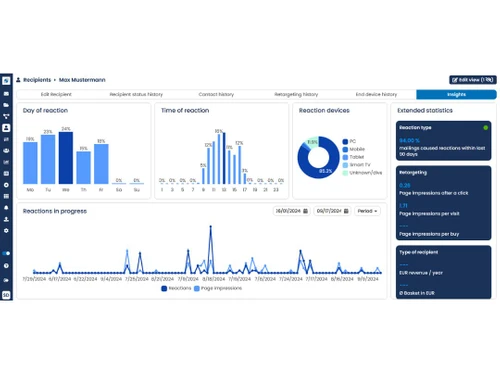Open the table list icon in sidebar
The width and height of the screenshot is (500, 375).
click(x=6, y=196)
